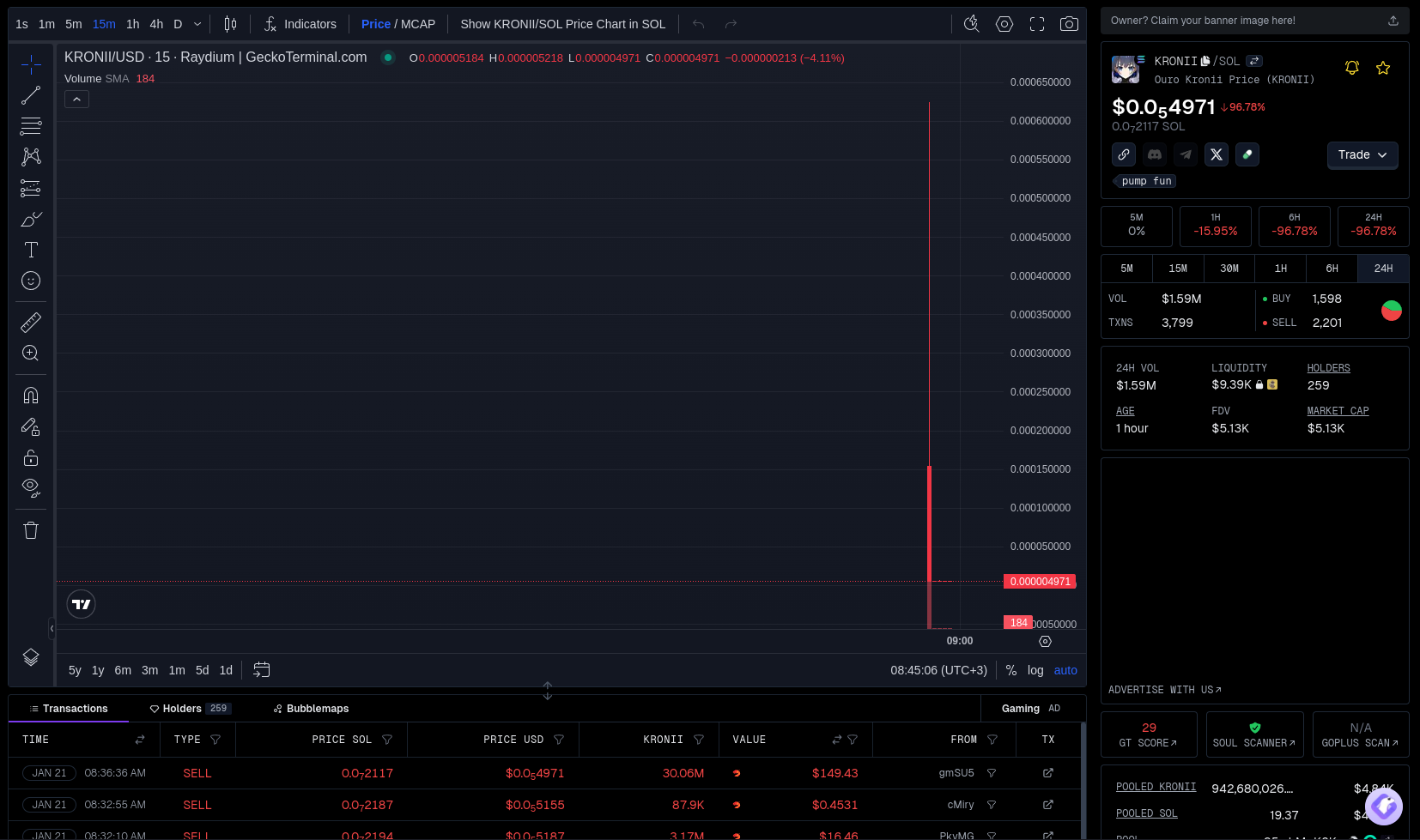Open the candlestick chart style selector
1420x840 pixels.
pos(230,24)
